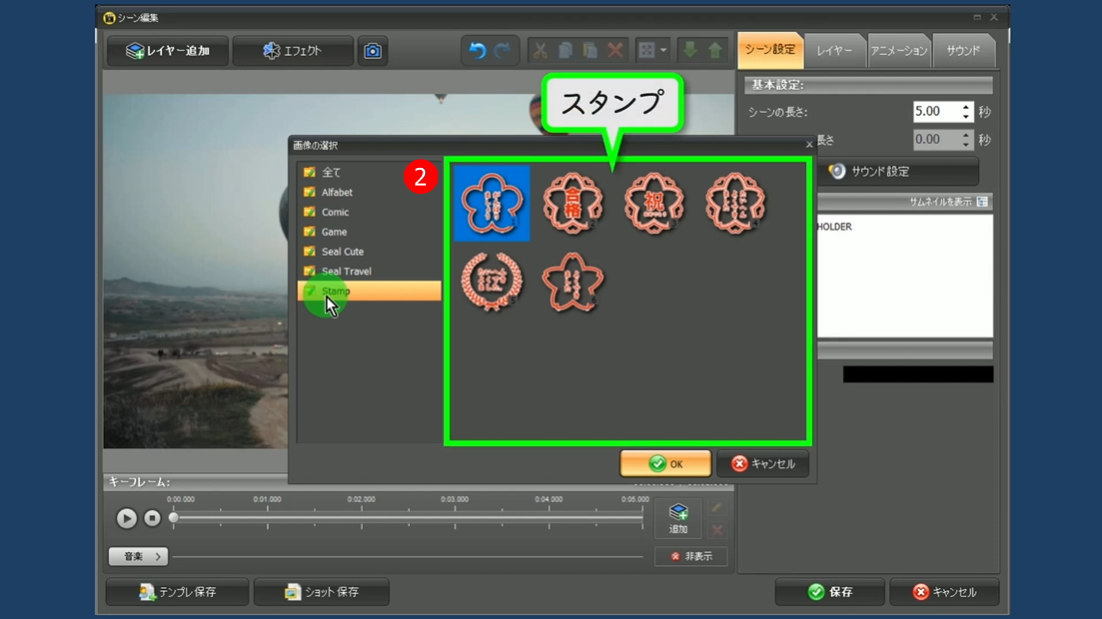Click the camera snapshot icon in toolbar

tap(372, 51)
